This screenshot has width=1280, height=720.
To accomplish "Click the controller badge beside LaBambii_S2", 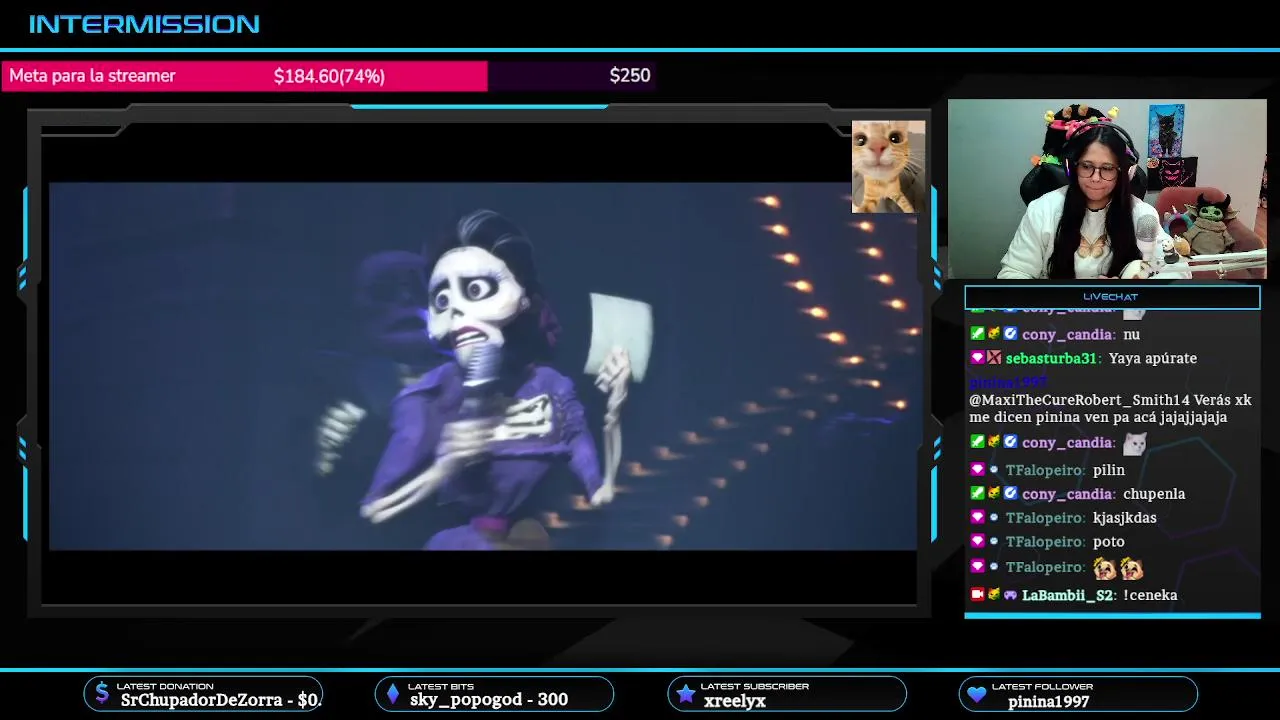I will [x=1010, y=595].
